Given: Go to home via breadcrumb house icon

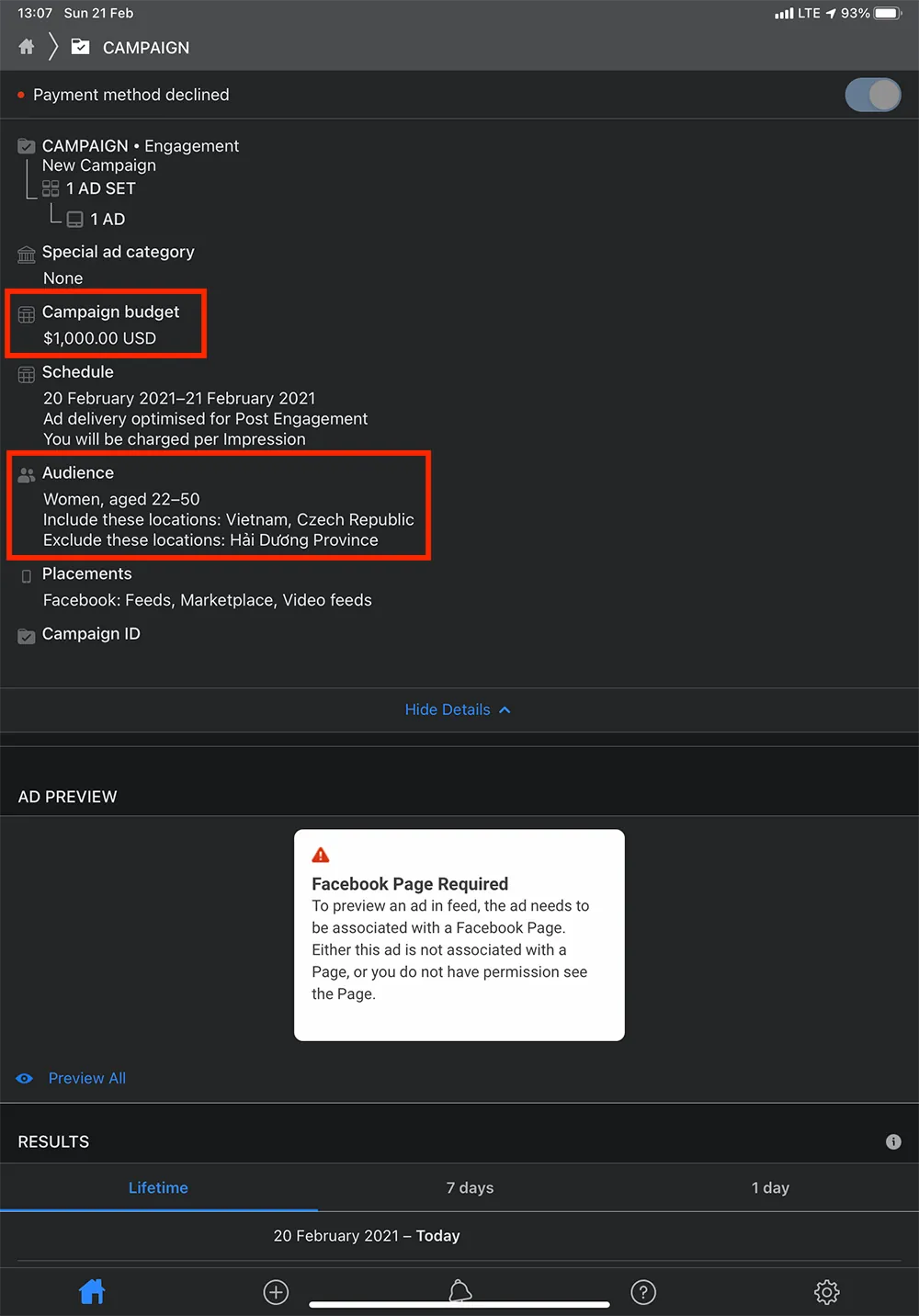Looking at the screenshot, I should click(27, 47).
